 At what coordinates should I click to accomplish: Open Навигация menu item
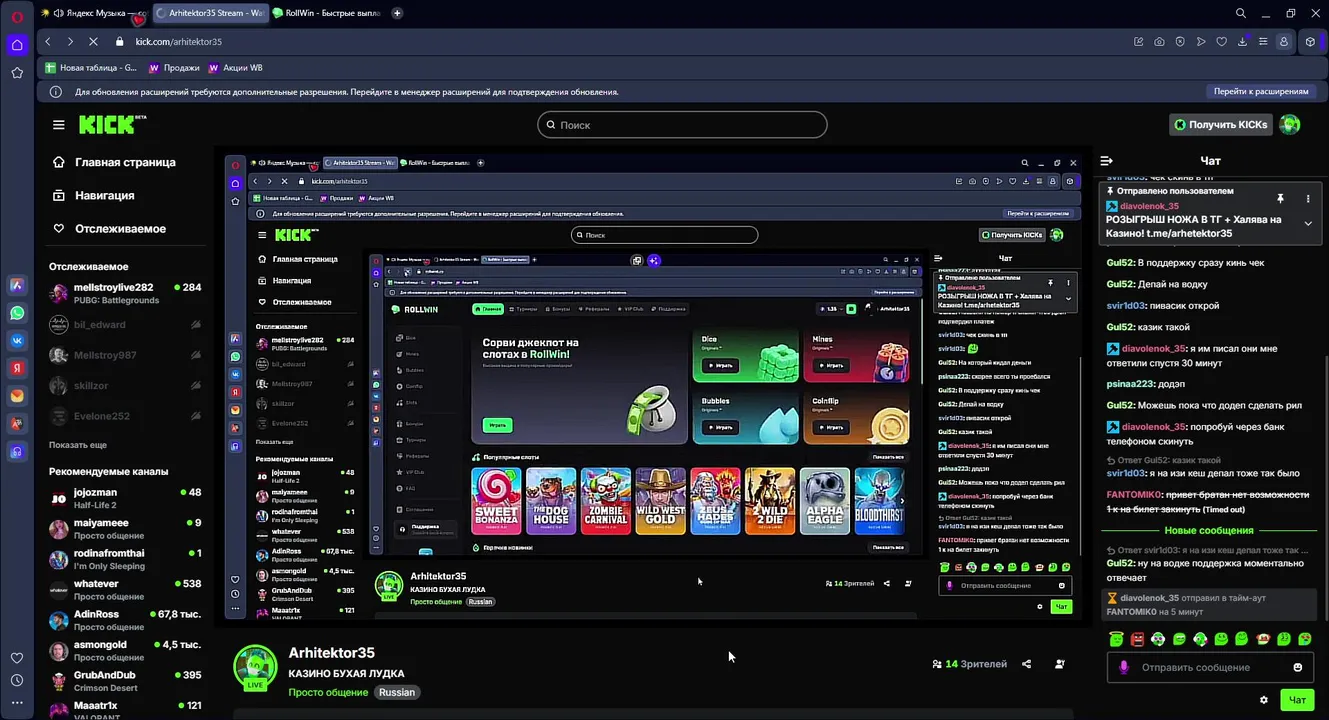click(x=93, y=195)
